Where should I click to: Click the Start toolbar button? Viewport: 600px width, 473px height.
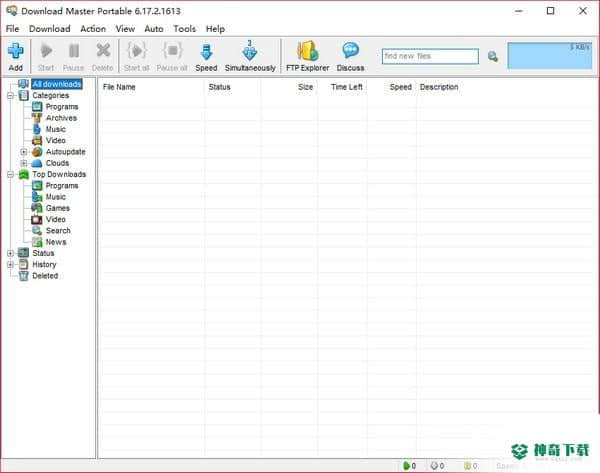pos(46,57)
